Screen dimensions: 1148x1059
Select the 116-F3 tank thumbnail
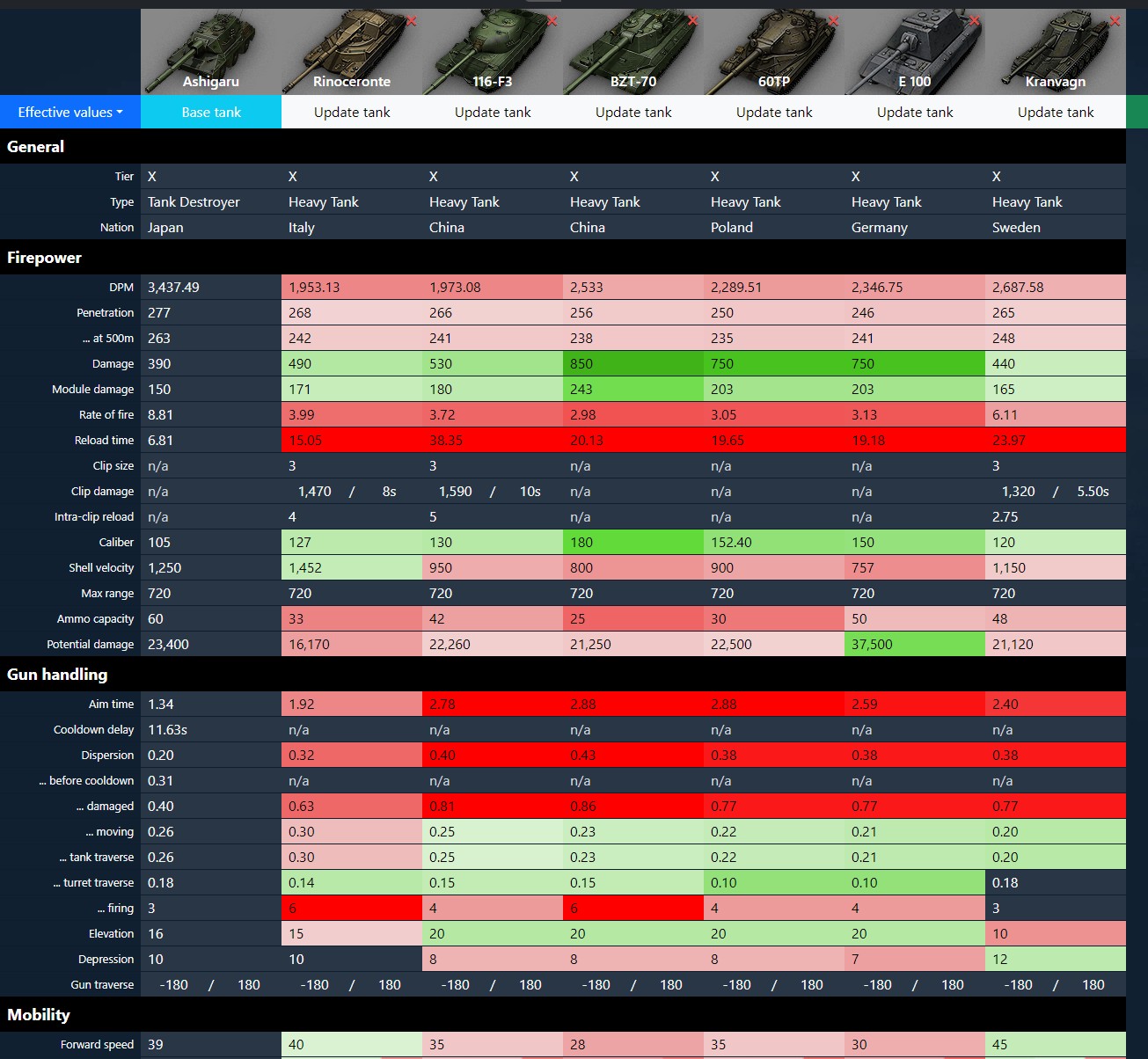tap(493, 52)
